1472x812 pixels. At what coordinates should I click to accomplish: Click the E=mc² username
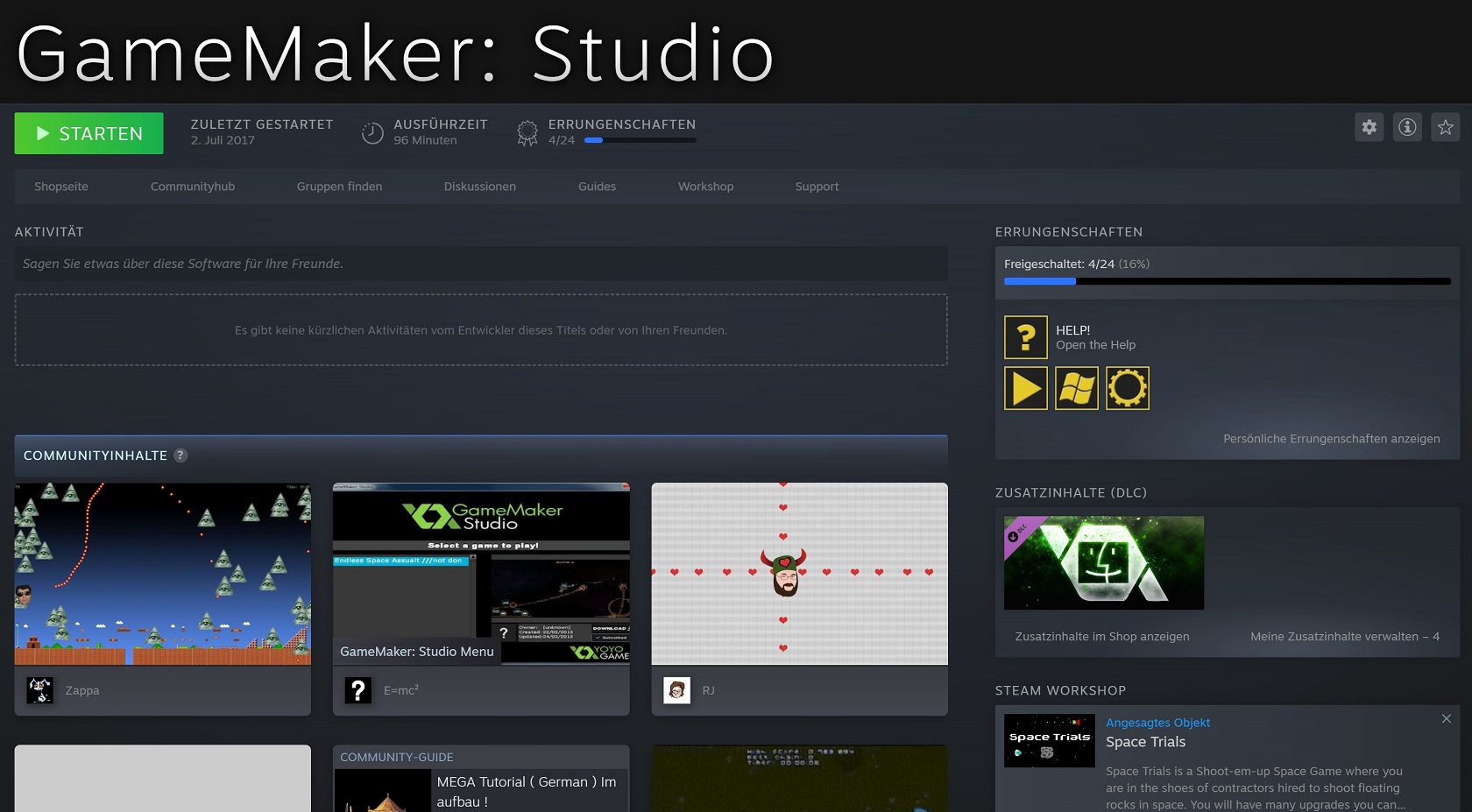401,690
